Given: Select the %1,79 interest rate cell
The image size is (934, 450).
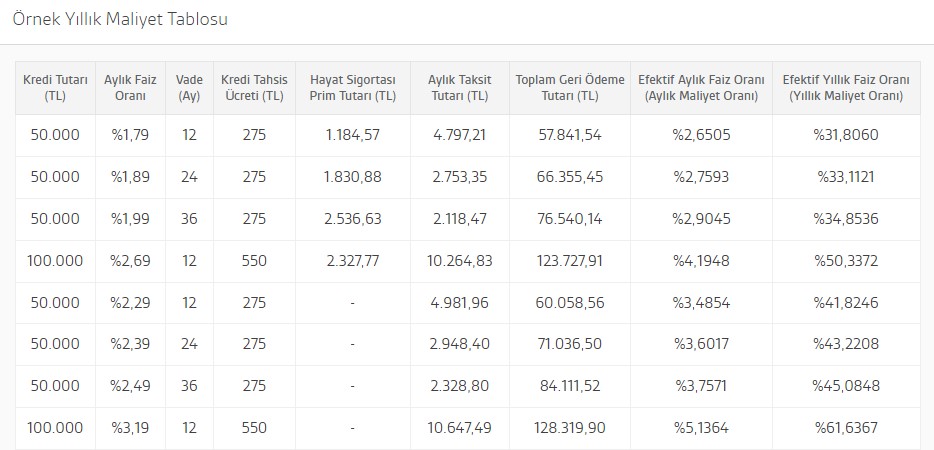Looking at the screenshot, I should [x=130, y=135].
